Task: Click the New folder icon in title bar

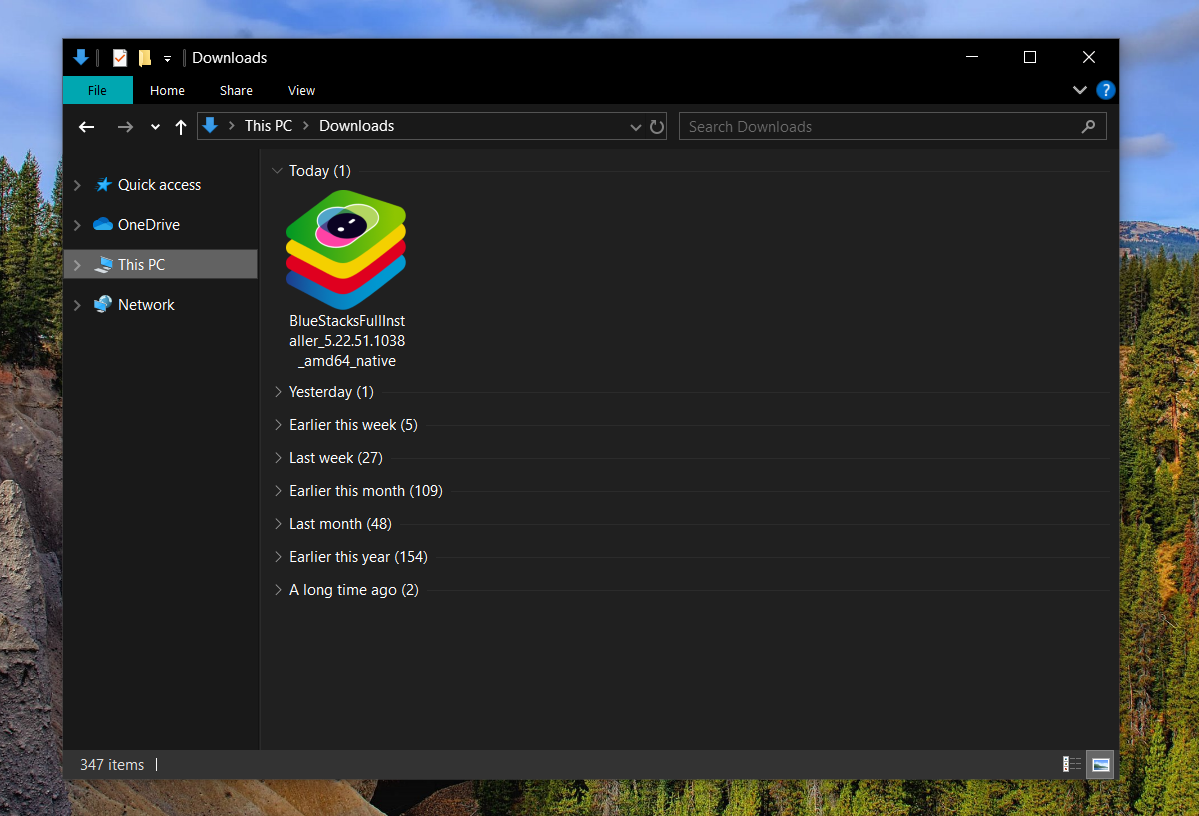Action: 145,58
